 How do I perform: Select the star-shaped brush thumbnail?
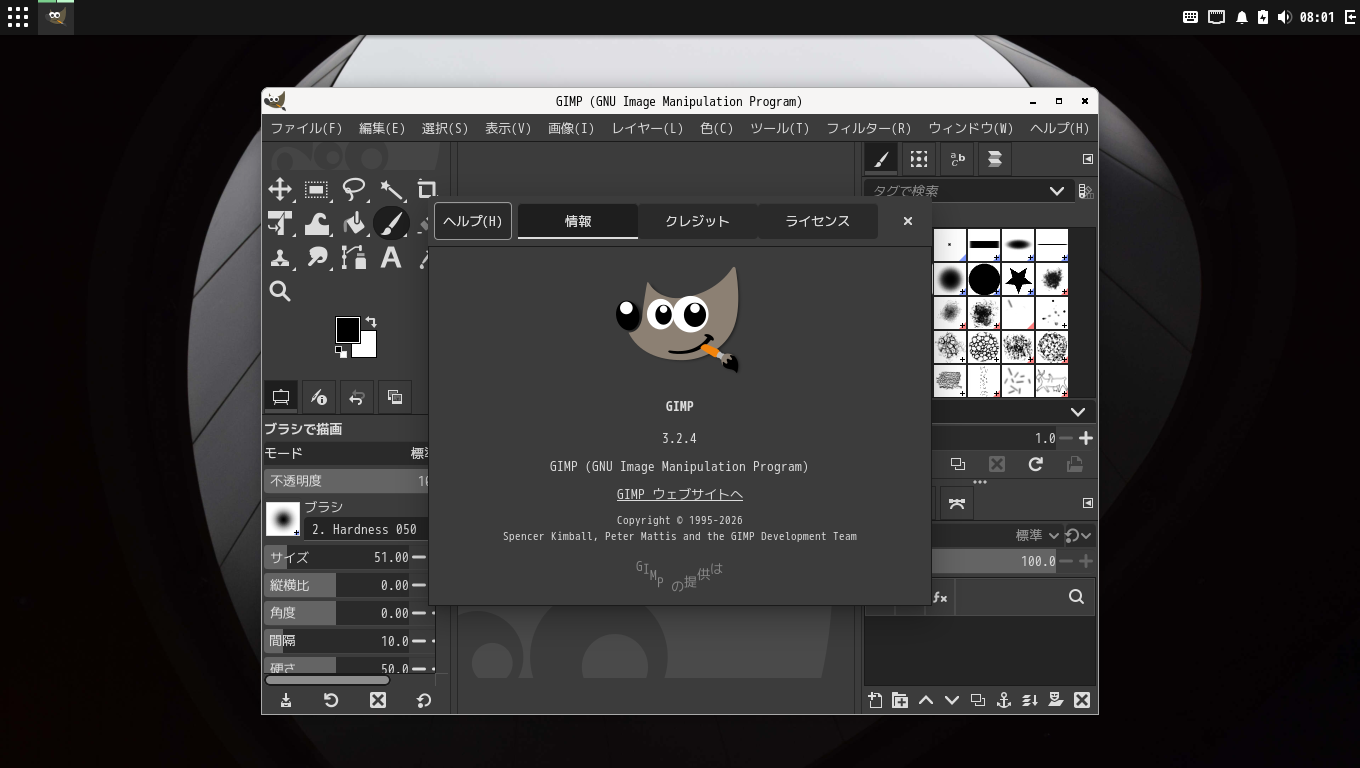point(1018,279)
